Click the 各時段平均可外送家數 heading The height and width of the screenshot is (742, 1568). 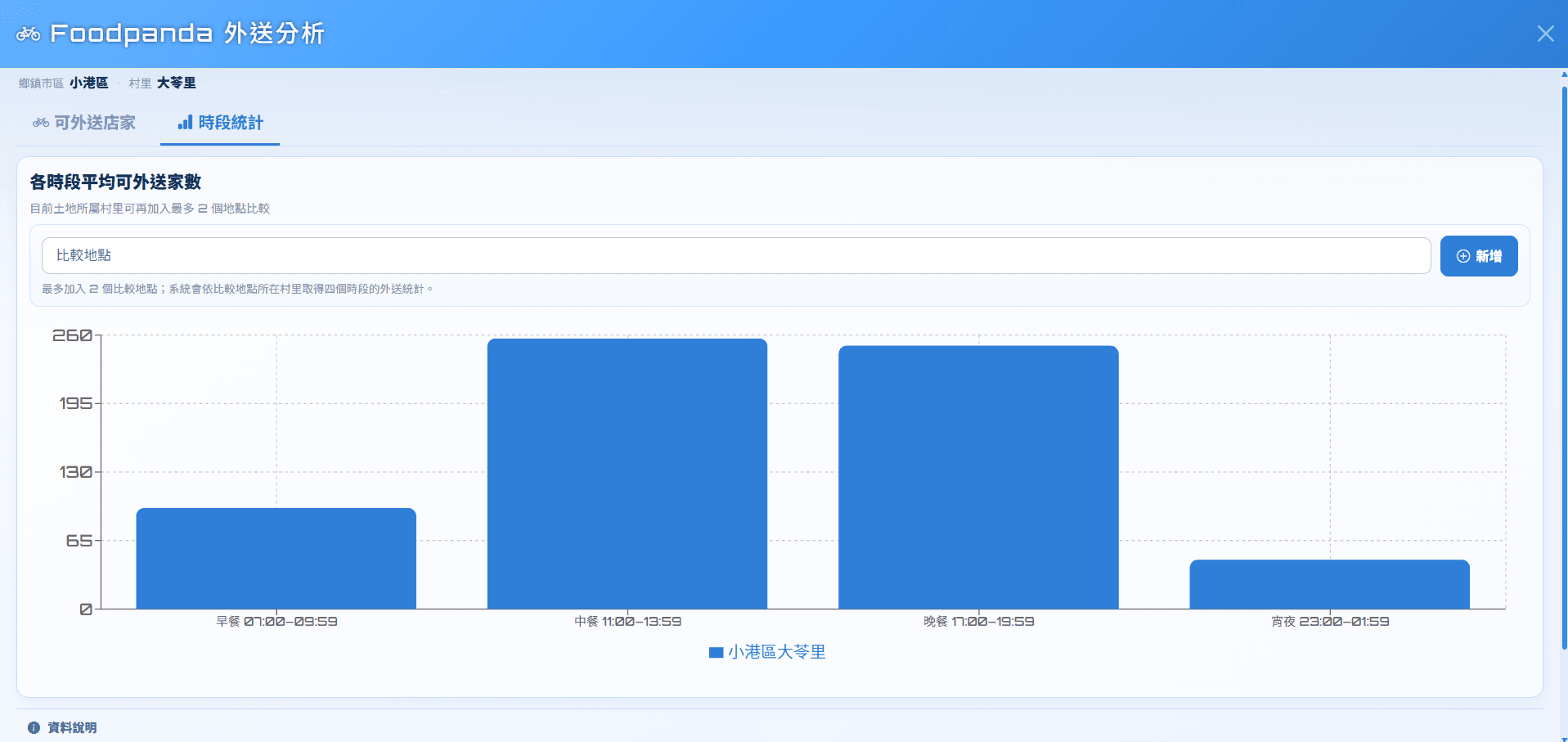[115, 182]
